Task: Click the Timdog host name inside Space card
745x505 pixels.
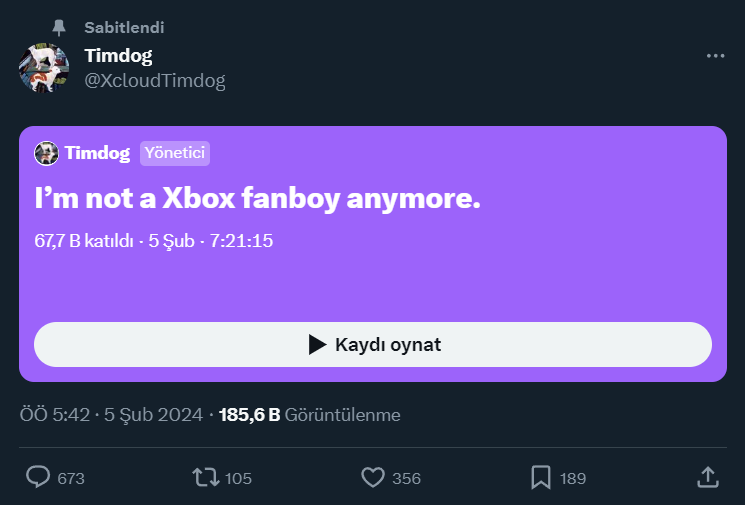Action: click(98, 153)
